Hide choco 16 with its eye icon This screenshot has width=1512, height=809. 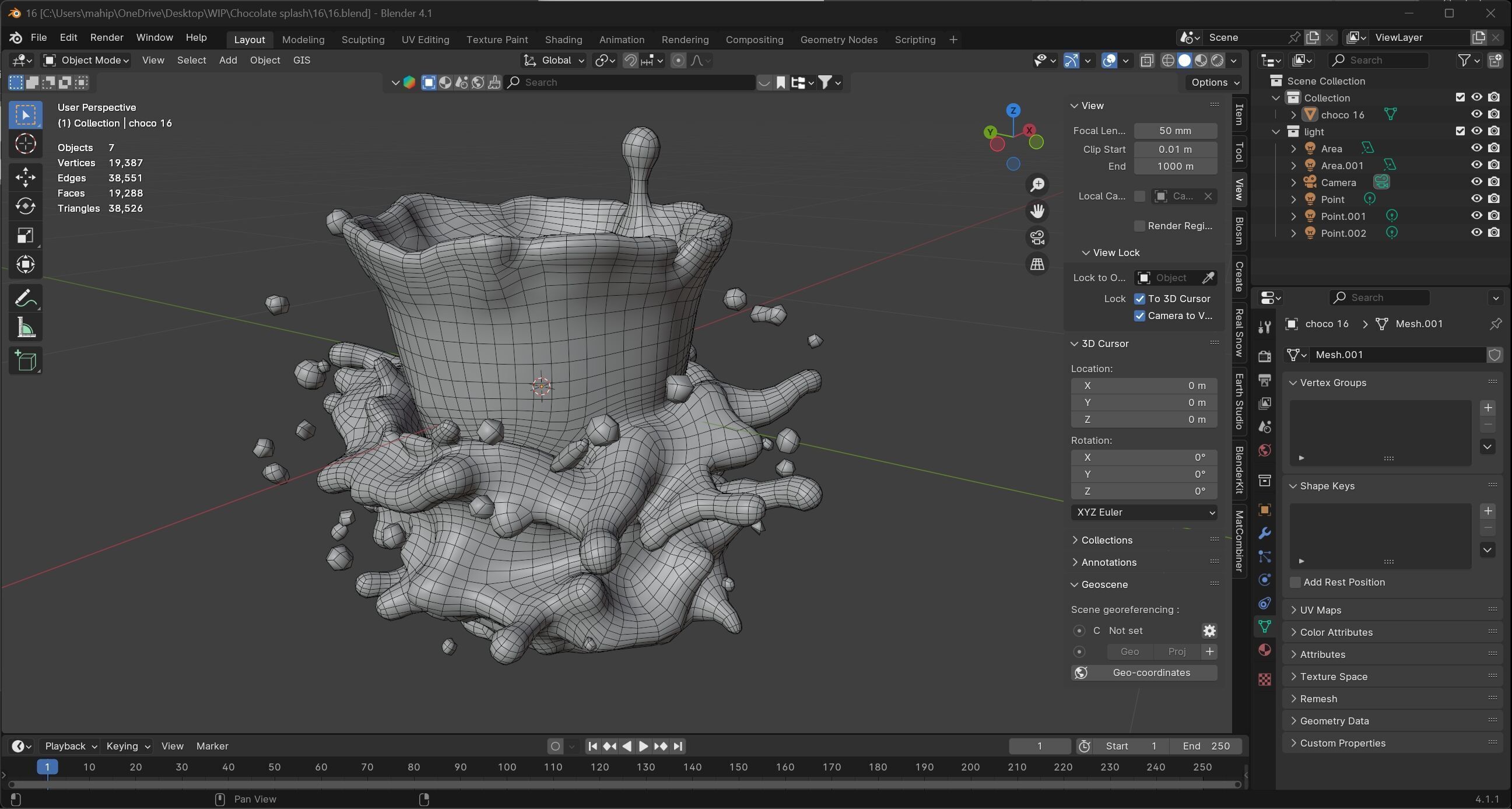tap(1477, 114)
